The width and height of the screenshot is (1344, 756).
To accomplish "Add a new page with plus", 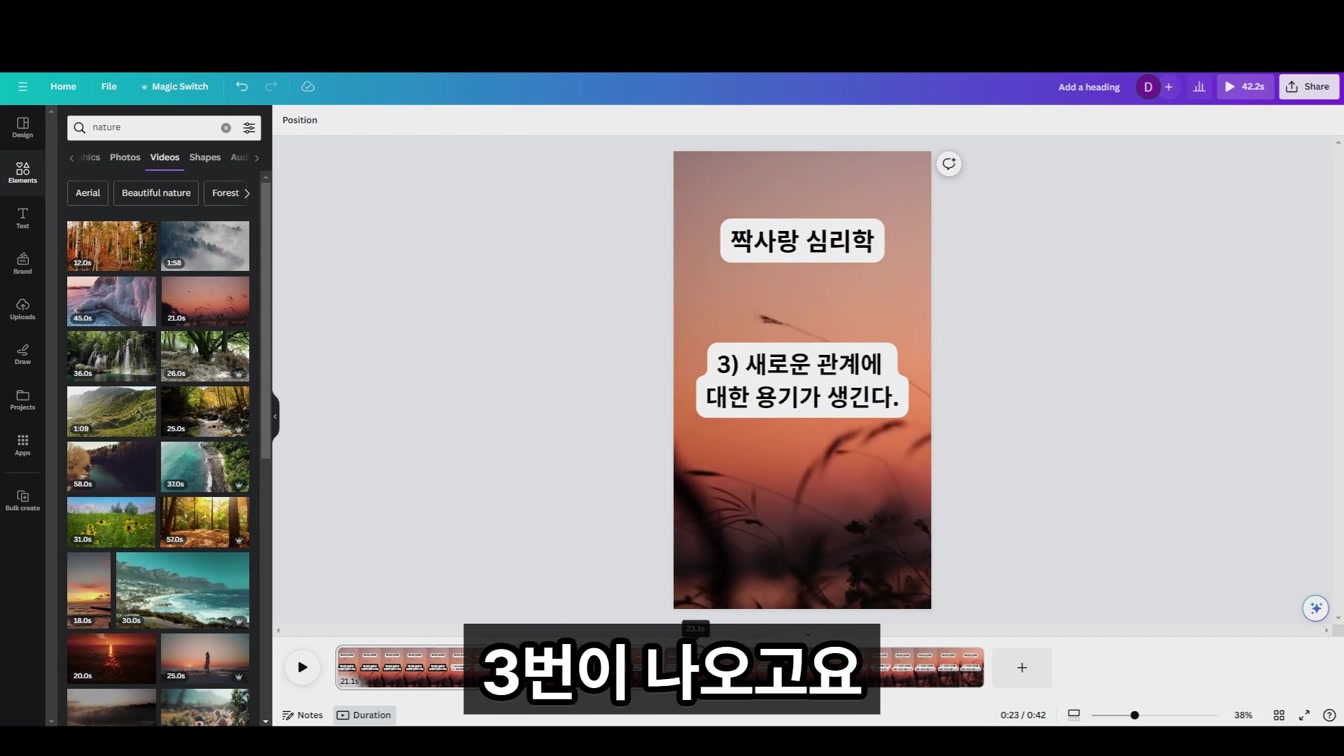I will pos(1022,667).
